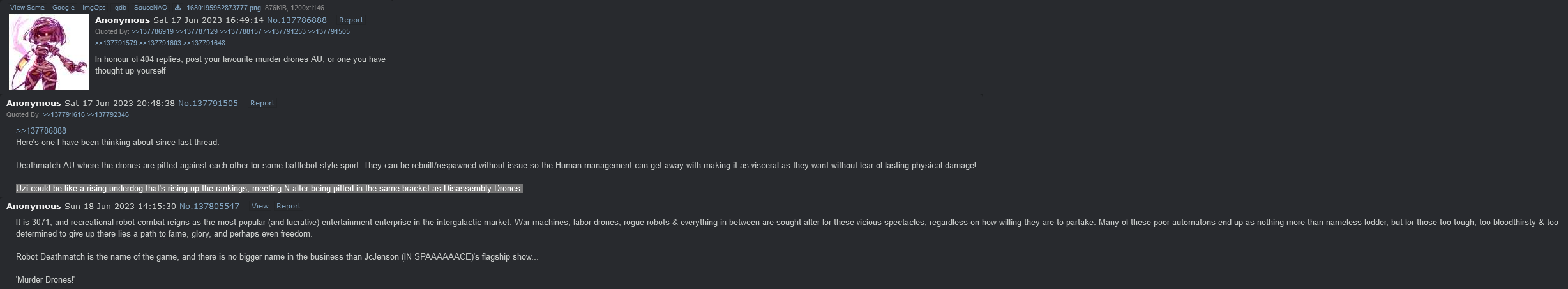The height and width of the screenshot is (289, 1568).
Task: Follow the >>137786888 quote link in reply body
Action: [x=41, y=130]
